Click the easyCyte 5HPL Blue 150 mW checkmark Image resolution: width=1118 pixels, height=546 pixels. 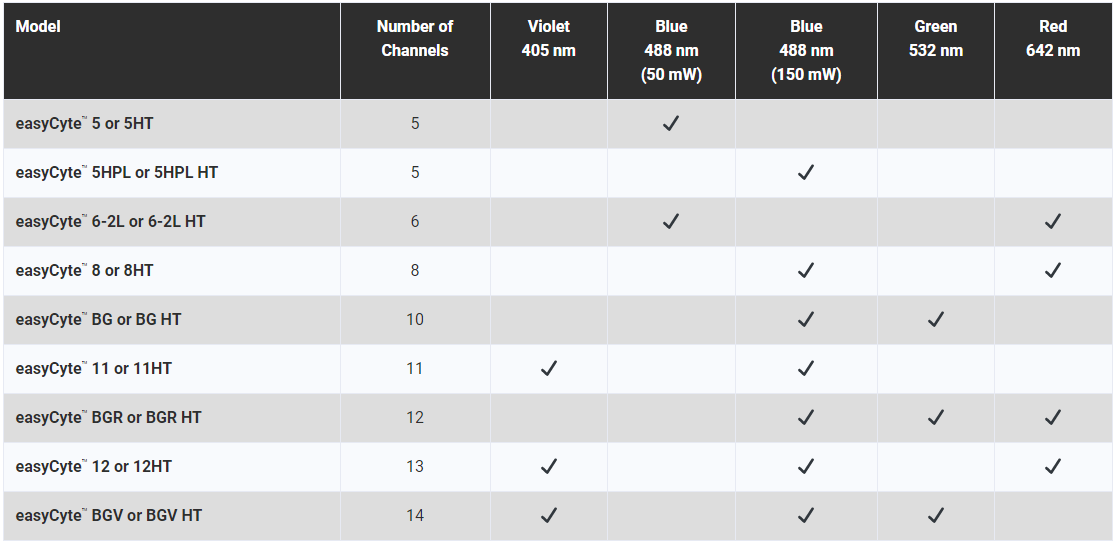click(x=806, y=172)
